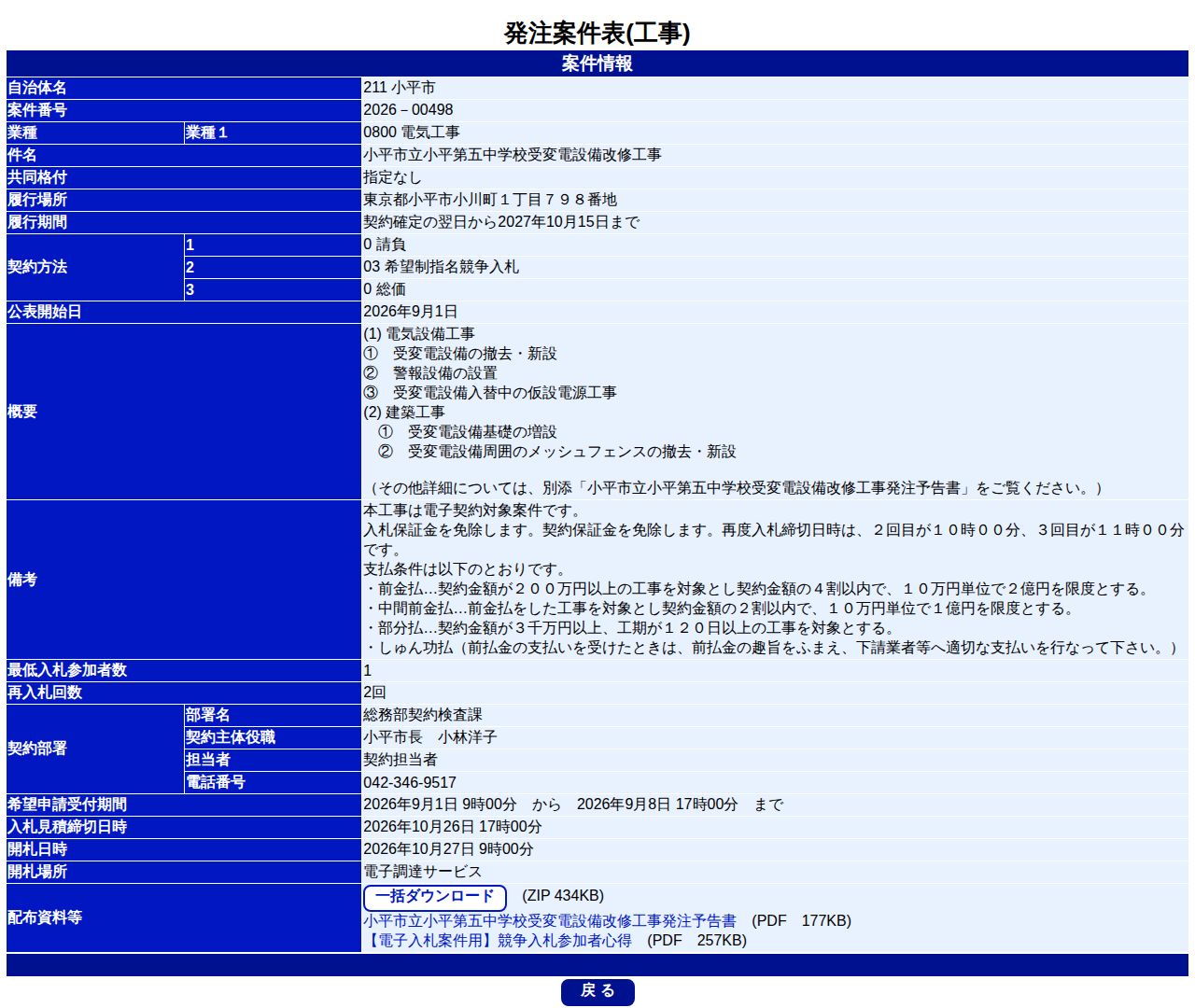Select the address 東京都小平市小川町１丁目７９８番地
The width and height of the screenshot is (1195, 1008).
[x=490, y=200]
